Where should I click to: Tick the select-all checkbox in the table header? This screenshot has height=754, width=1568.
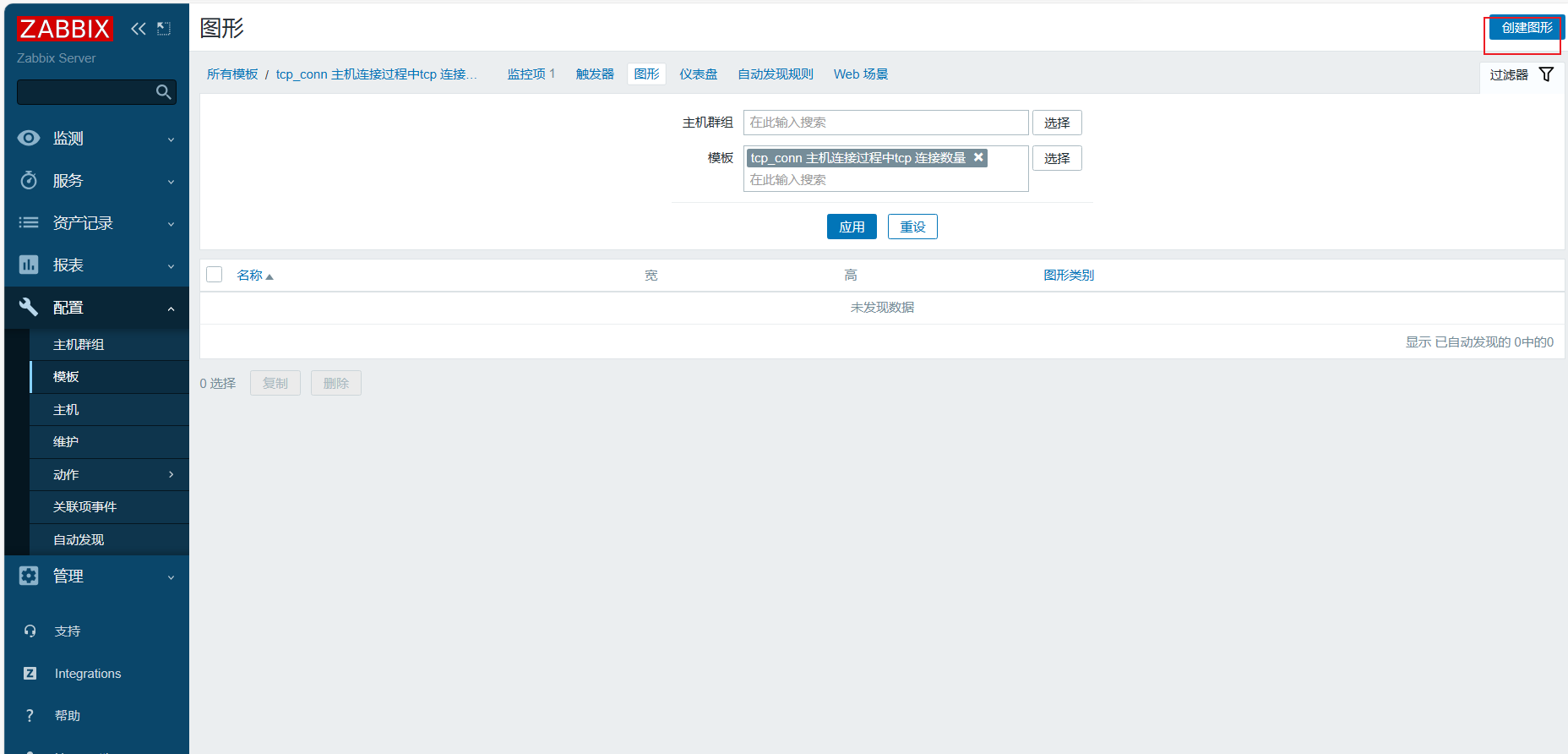215,275
